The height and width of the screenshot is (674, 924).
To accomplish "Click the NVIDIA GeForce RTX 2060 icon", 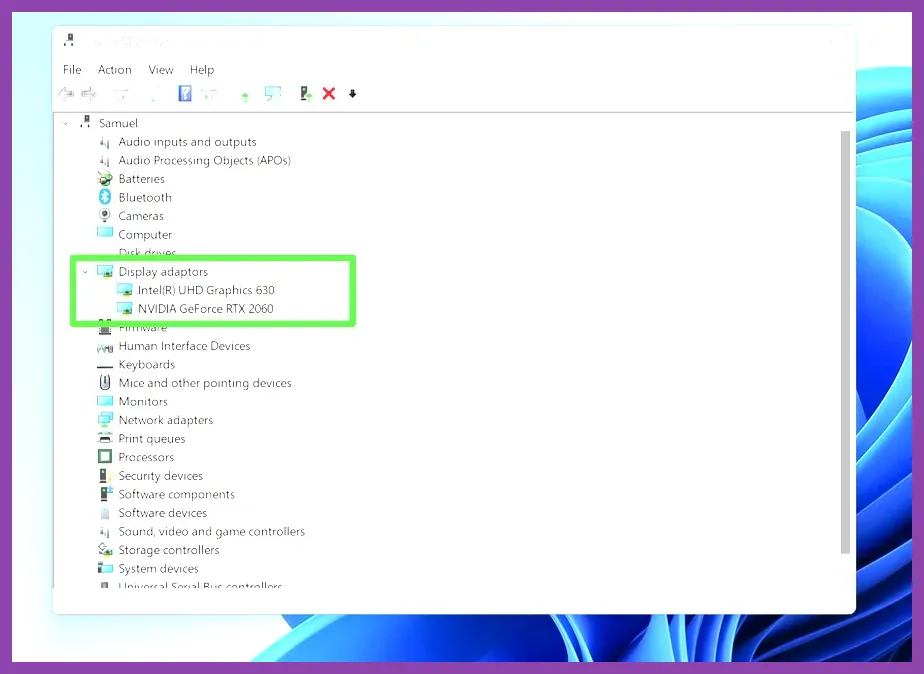I will 124,308.
